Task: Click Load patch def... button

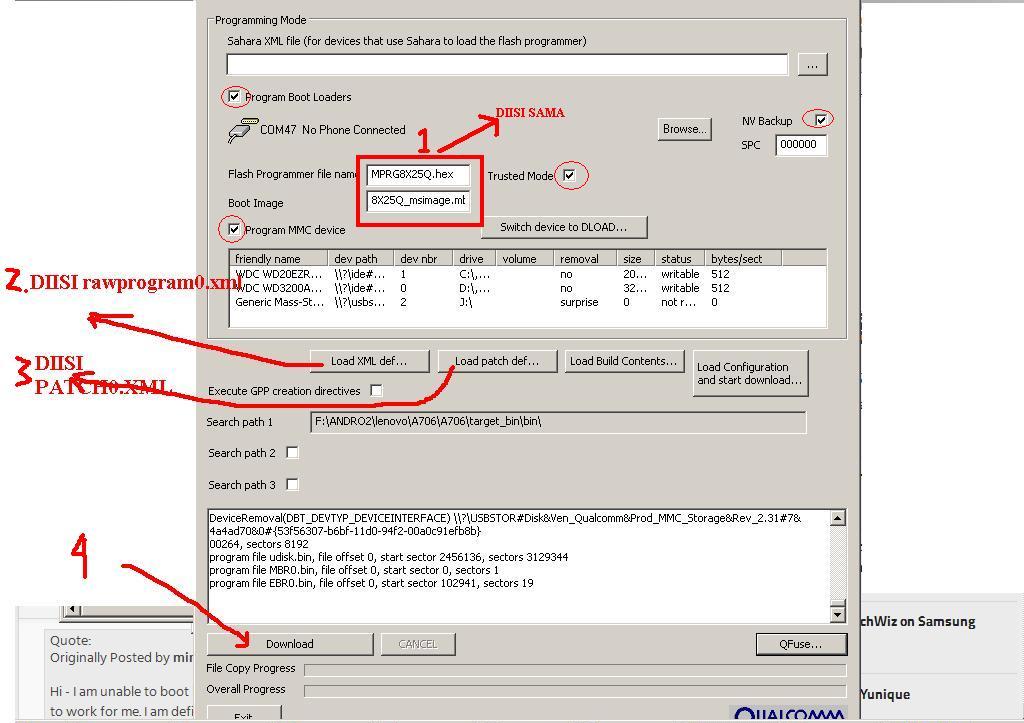Action: 497,361
